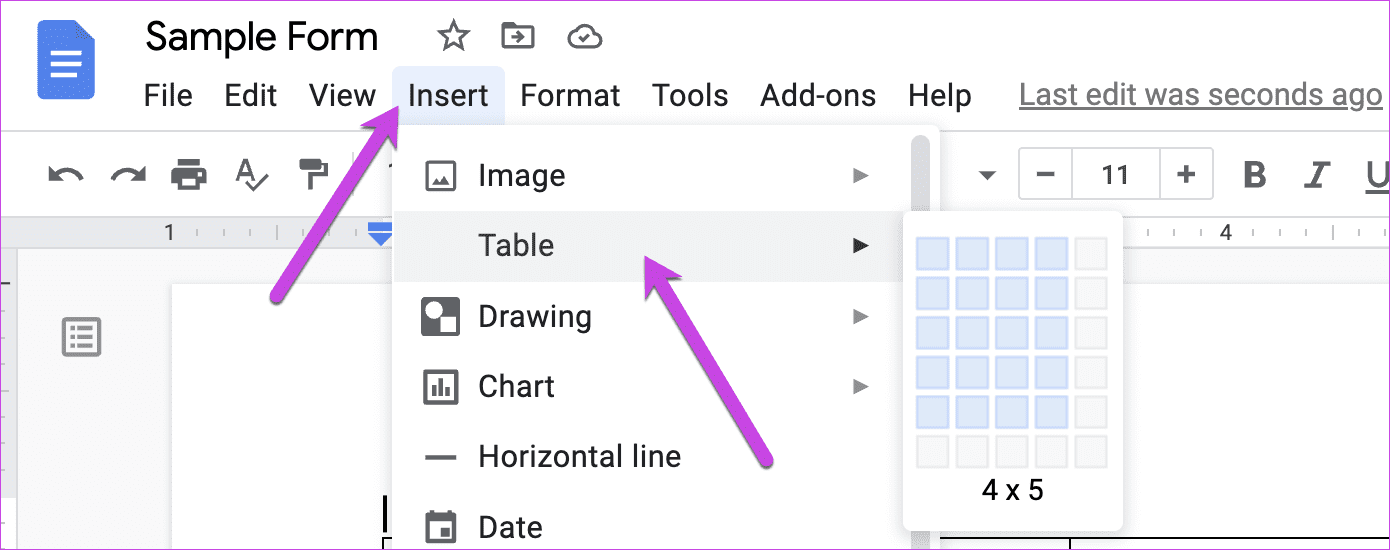This screenshot has height=550, width=1390.
Task: Open the Format menu
Action: [570, 96]
